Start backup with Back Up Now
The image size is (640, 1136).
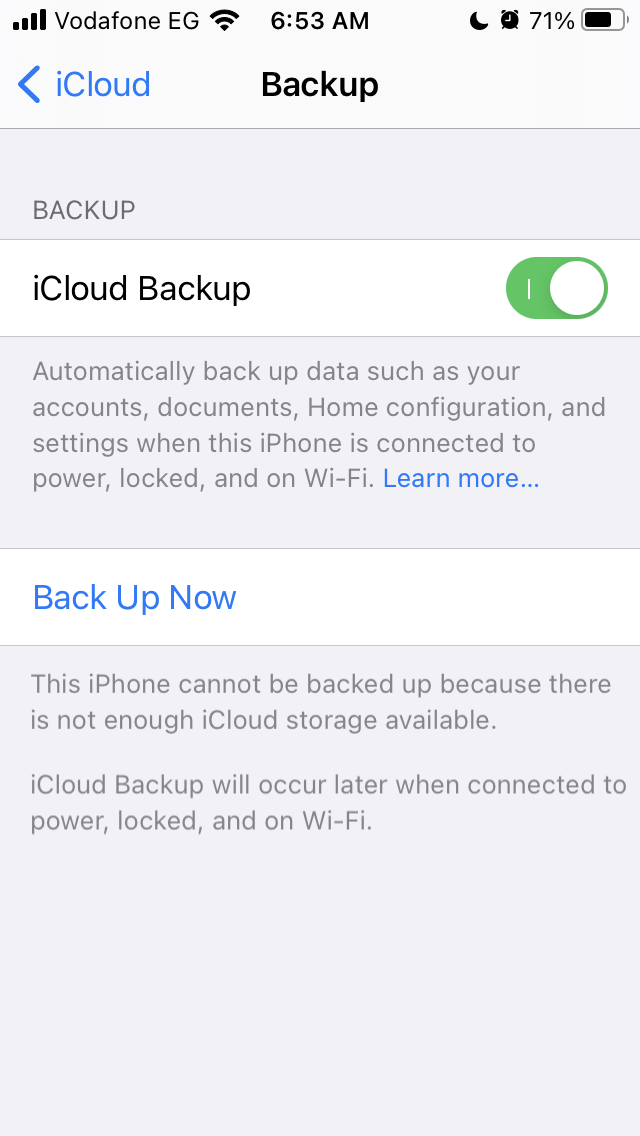click(135, 597)
